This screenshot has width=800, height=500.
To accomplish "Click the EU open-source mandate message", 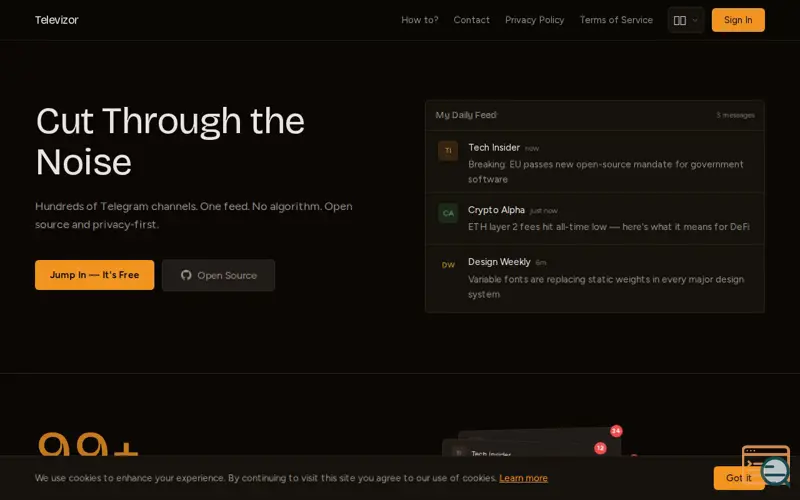I will (x=606, y=172).
